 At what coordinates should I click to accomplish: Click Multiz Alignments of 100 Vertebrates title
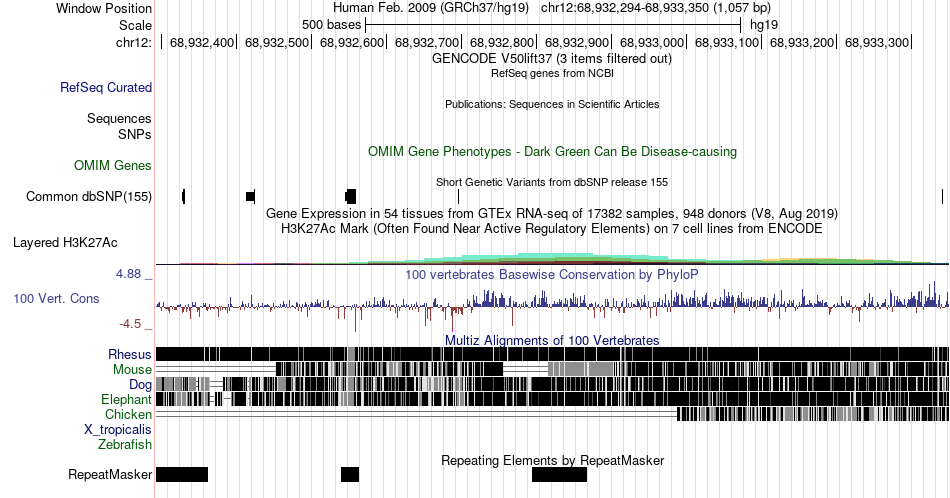coord(552,340)
